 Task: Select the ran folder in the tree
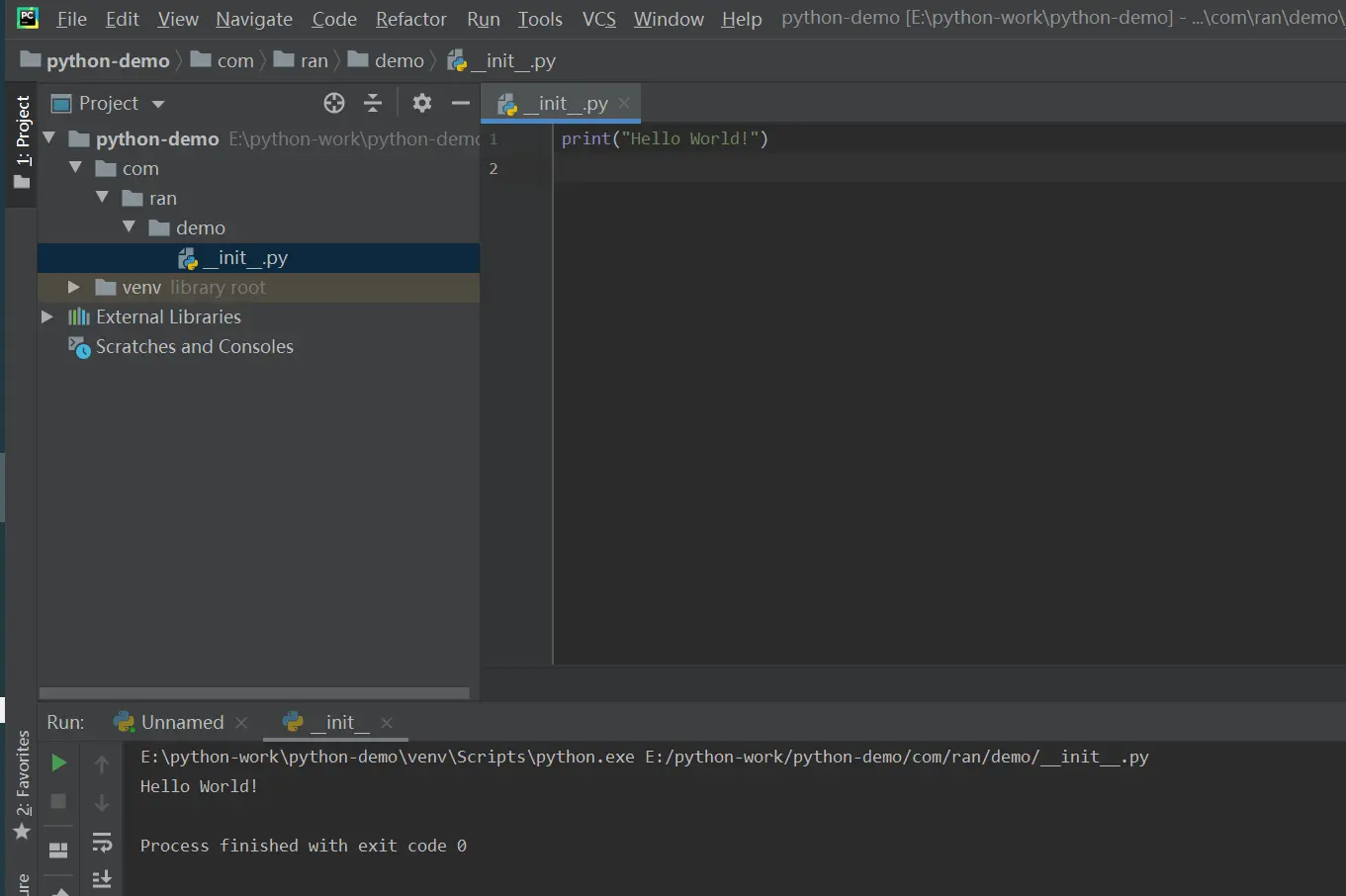coord(258,198)
